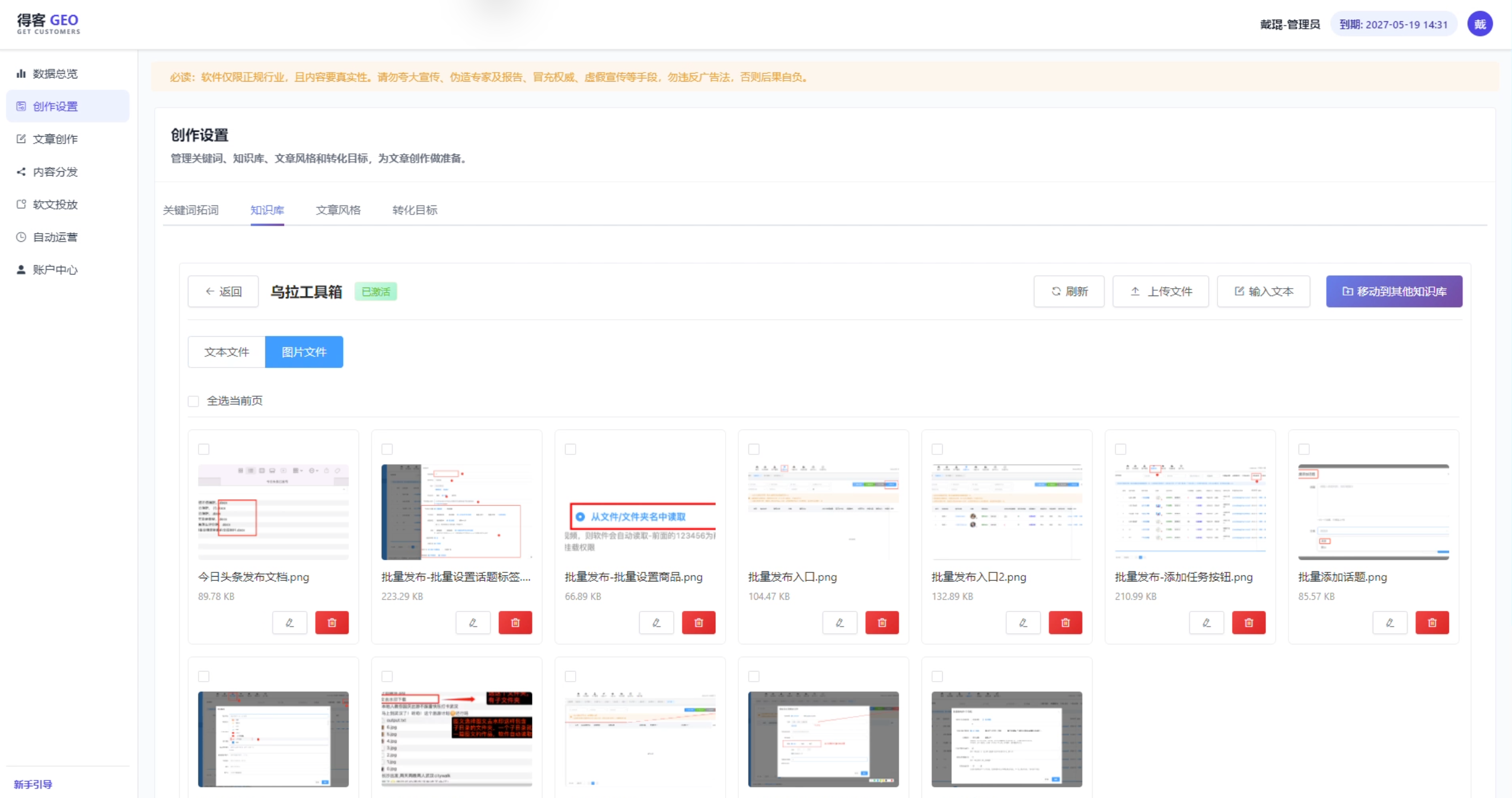Refresh the knowledge base with 刷新

pyautogui.click(x=1069, y=292)
